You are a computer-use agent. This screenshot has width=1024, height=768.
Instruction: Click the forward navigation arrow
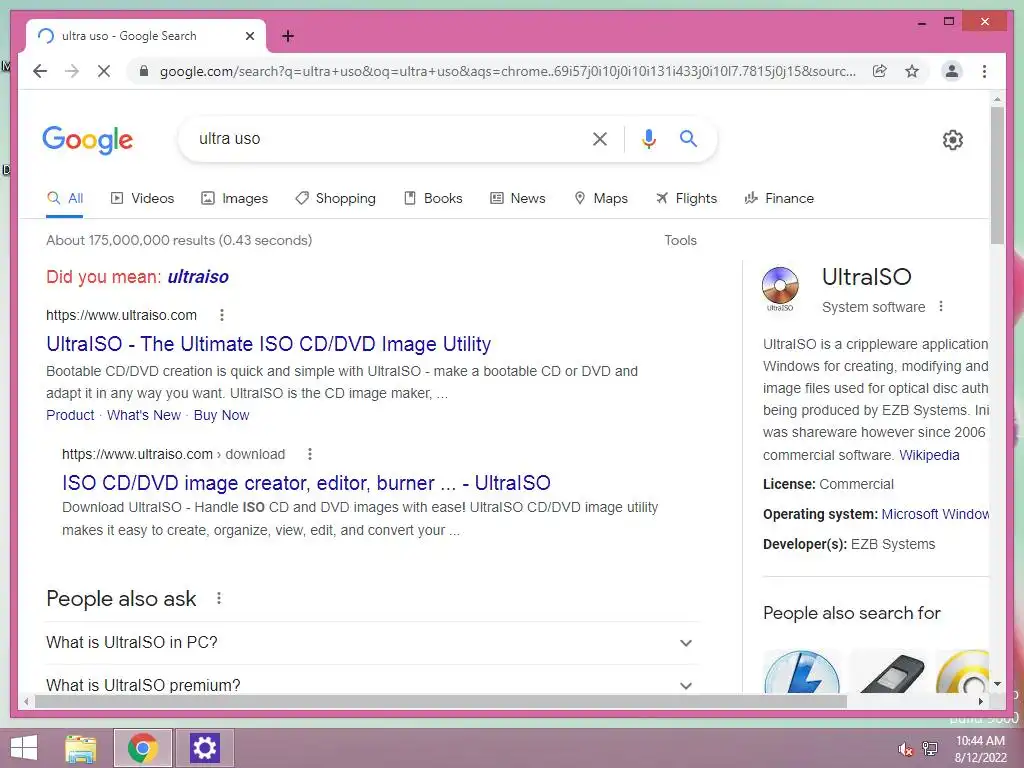click(x=72, y=71)
